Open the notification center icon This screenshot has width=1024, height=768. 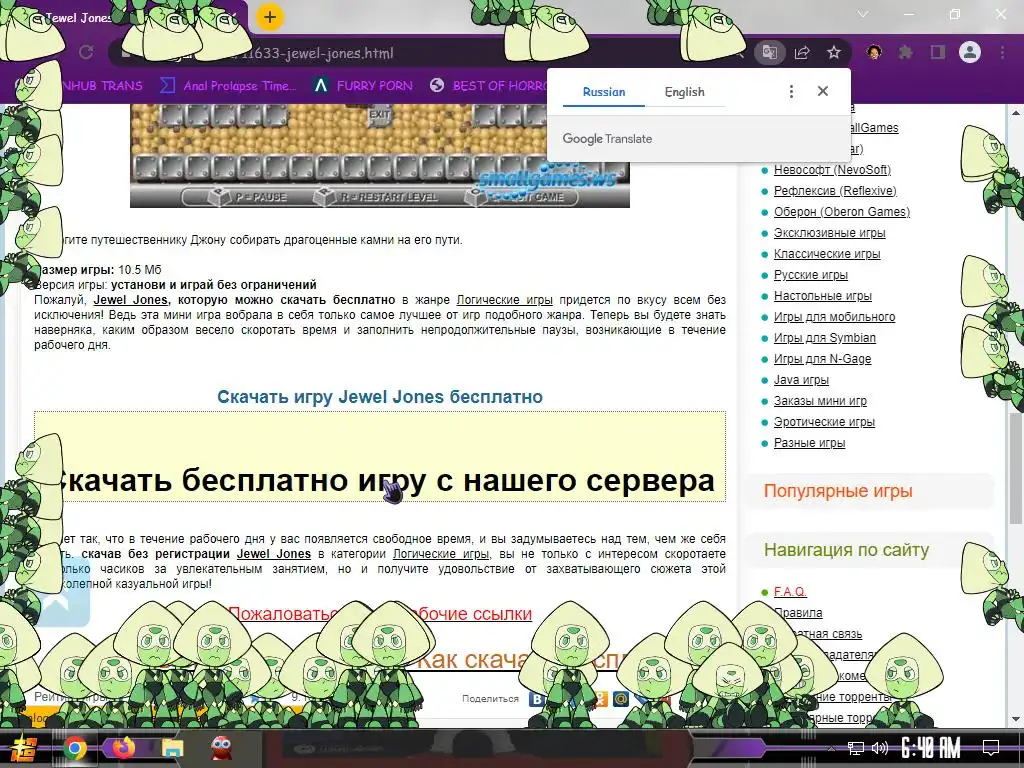(x=991, y=748)
